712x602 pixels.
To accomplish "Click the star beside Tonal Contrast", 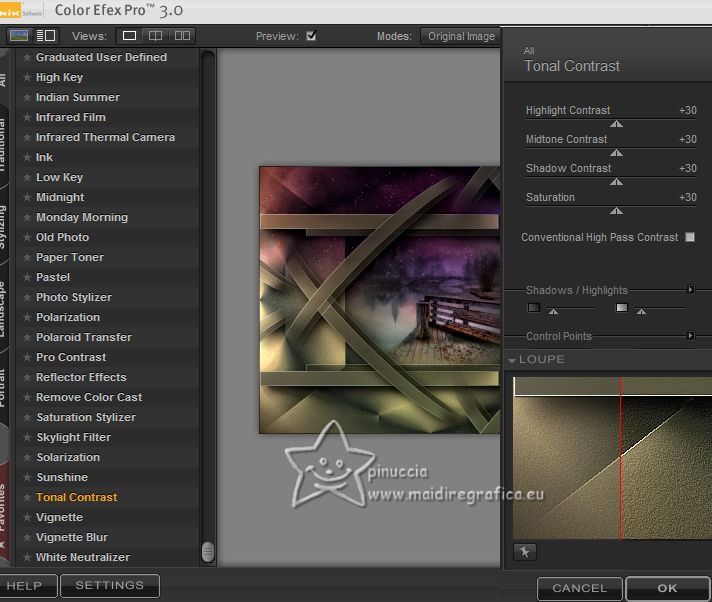I will [x=27, y=497].
